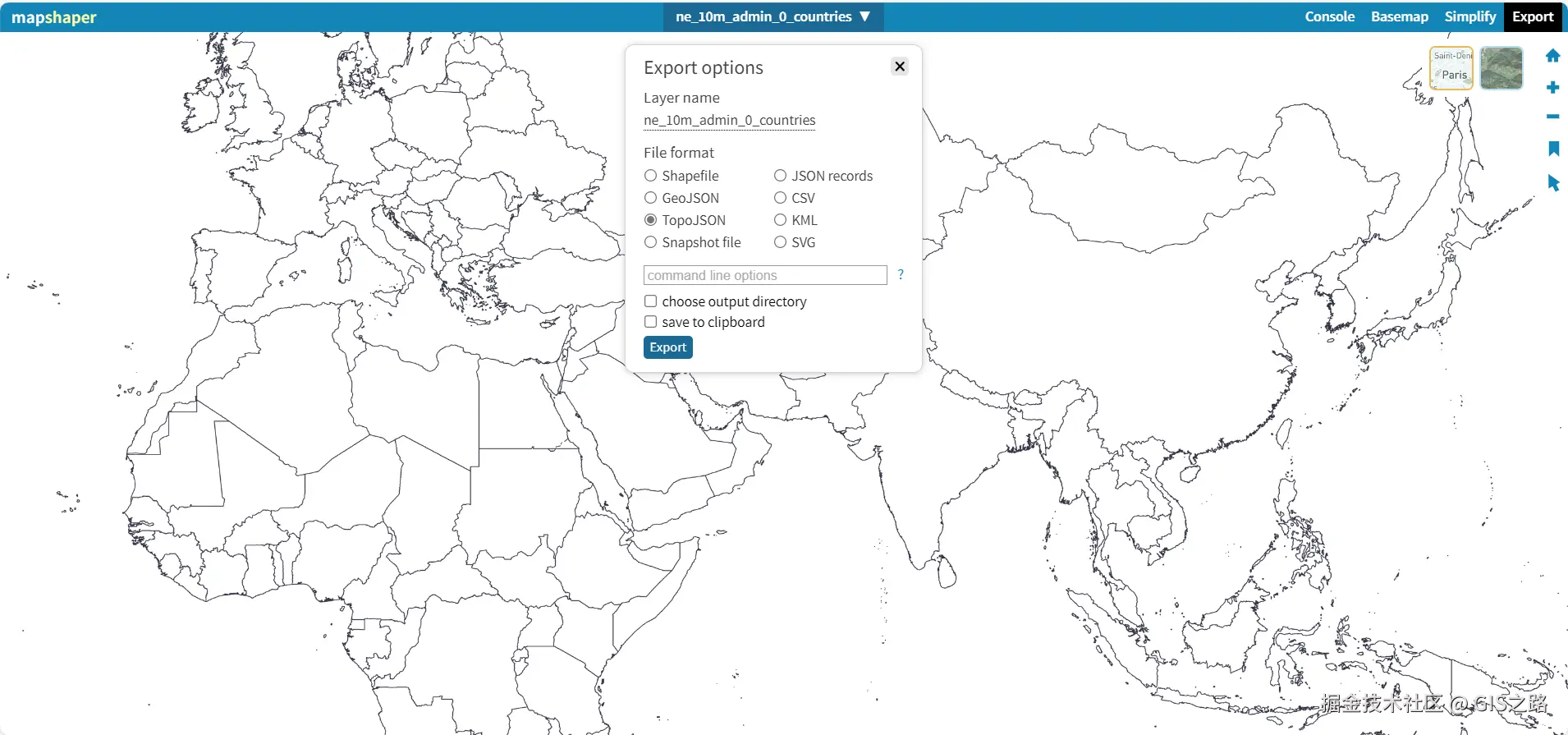Select the Snapshot file format

click(x=650, y=242)
